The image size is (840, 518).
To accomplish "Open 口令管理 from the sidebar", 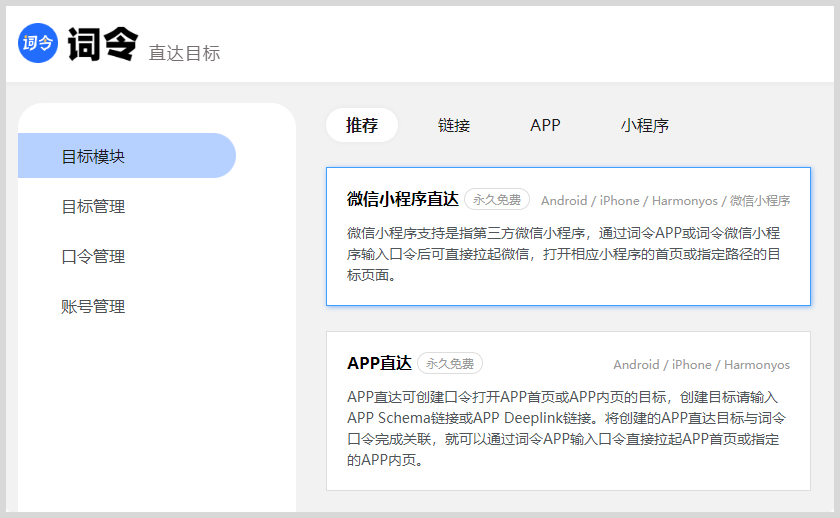I will click(93, 257).
